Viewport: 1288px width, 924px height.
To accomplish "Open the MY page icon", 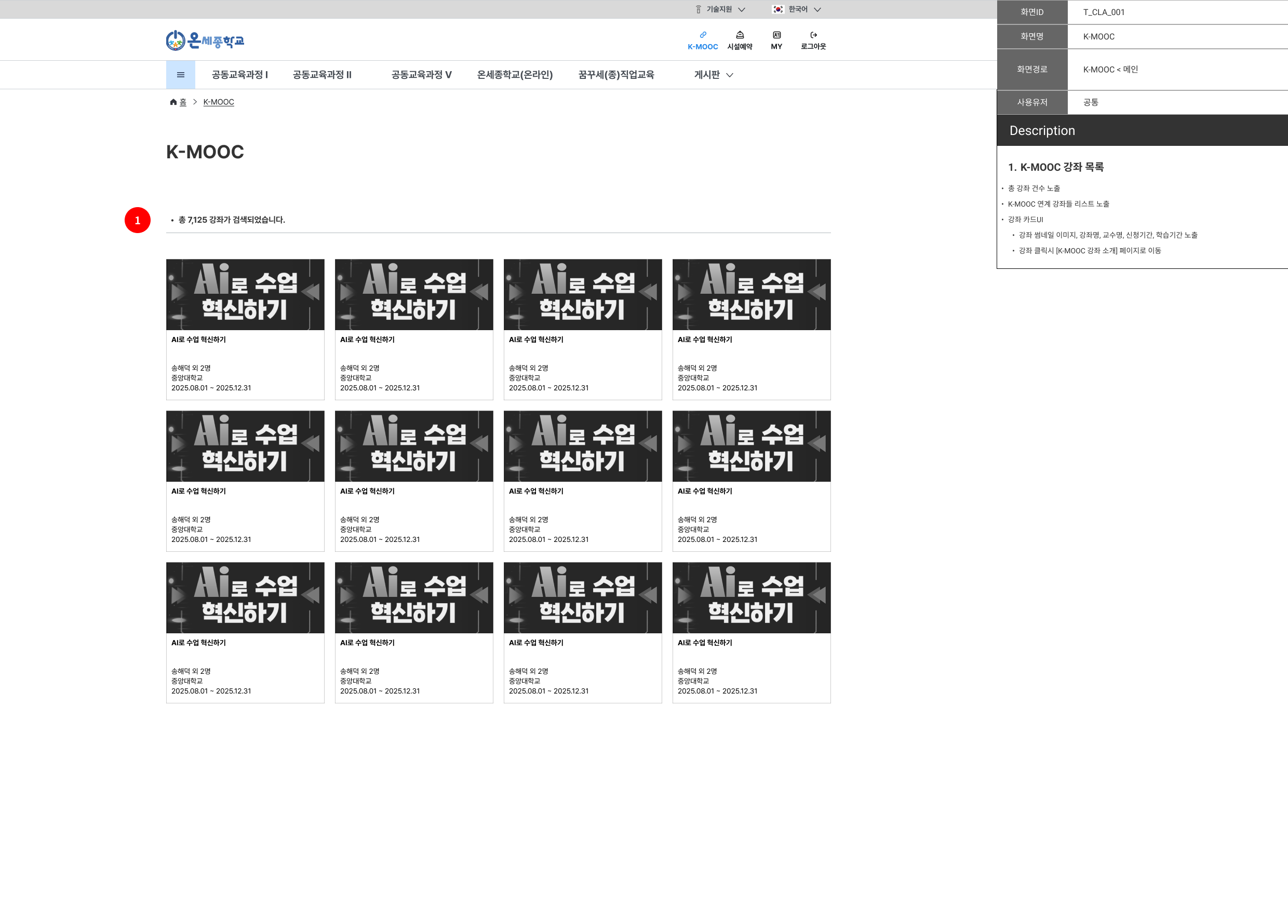I will (776, 35).
